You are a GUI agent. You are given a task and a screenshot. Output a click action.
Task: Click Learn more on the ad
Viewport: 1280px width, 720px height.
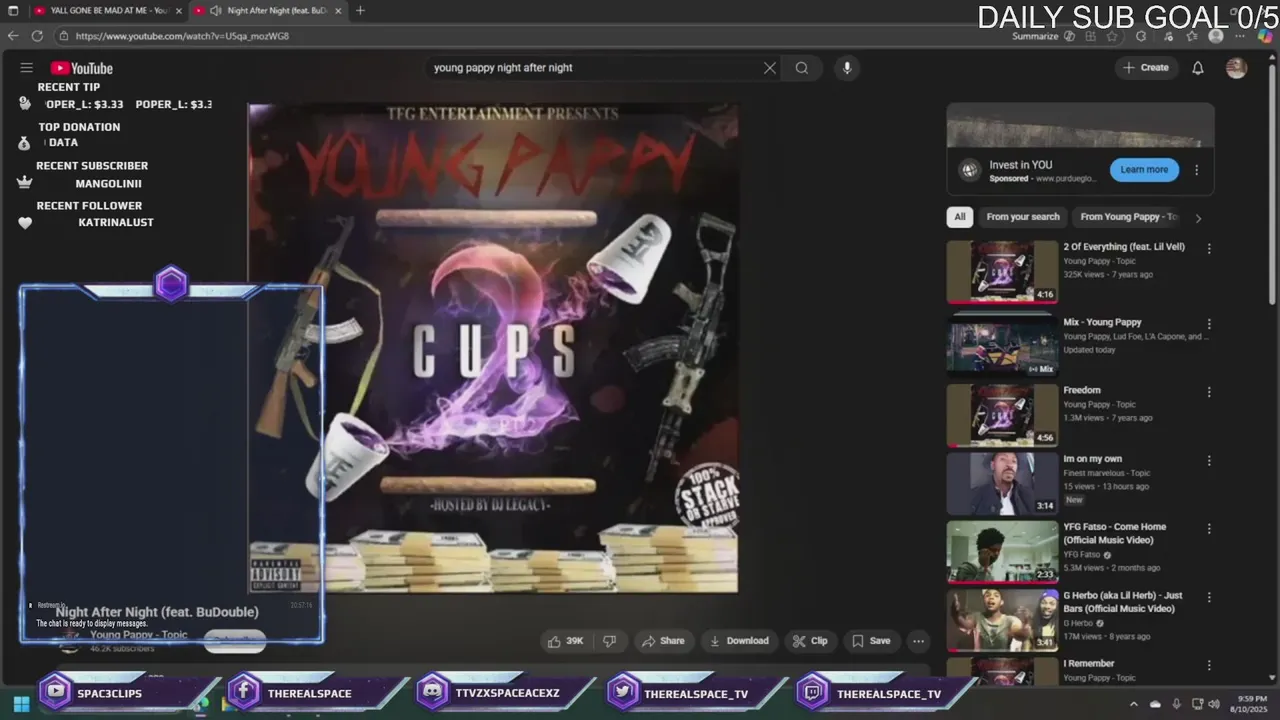[1144, 170]
